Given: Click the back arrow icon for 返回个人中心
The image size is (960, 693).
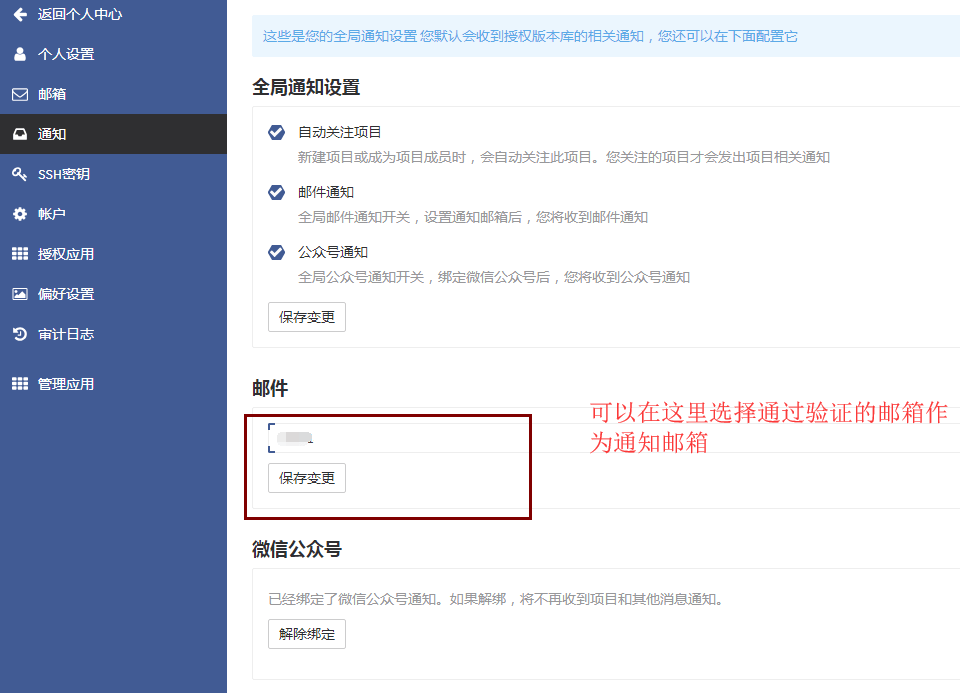Looking at the screenshot, I should click(x=20, y=15).
